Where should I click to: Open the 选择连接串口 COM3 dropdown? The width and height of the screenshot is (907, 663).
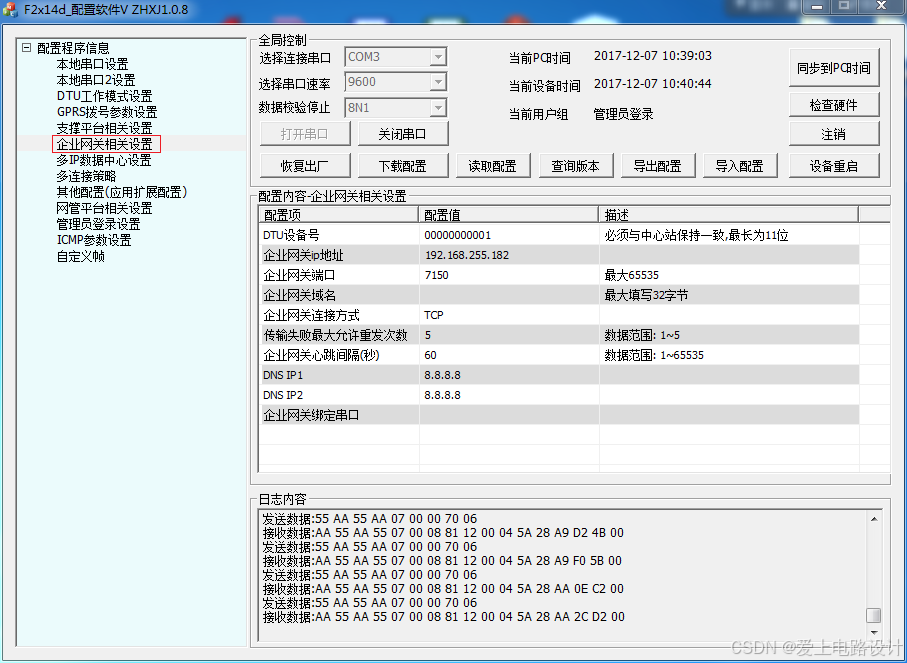coord(438,57)
